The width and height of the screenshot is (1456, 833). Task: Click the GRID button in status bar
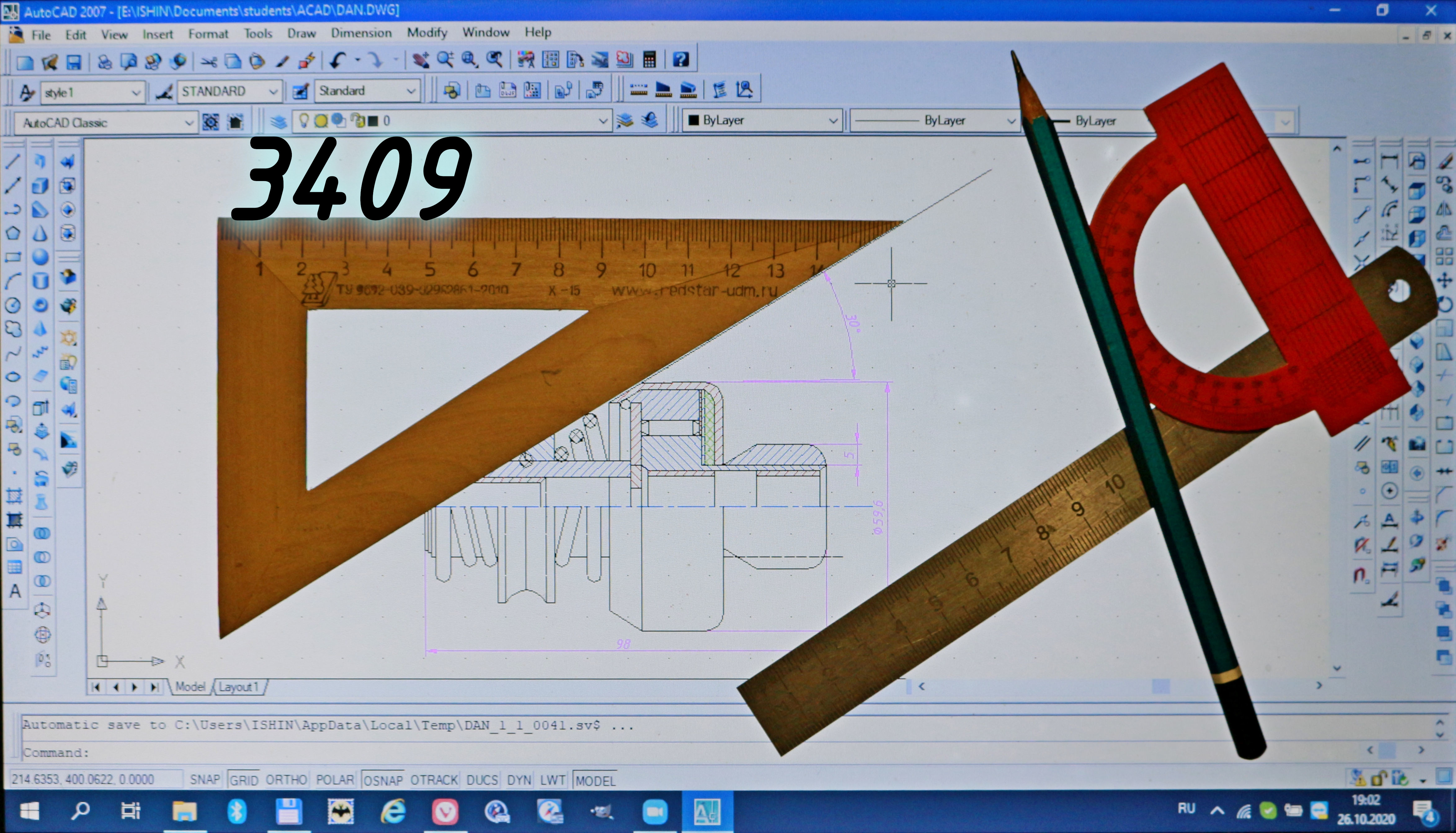tap(244, 780)
